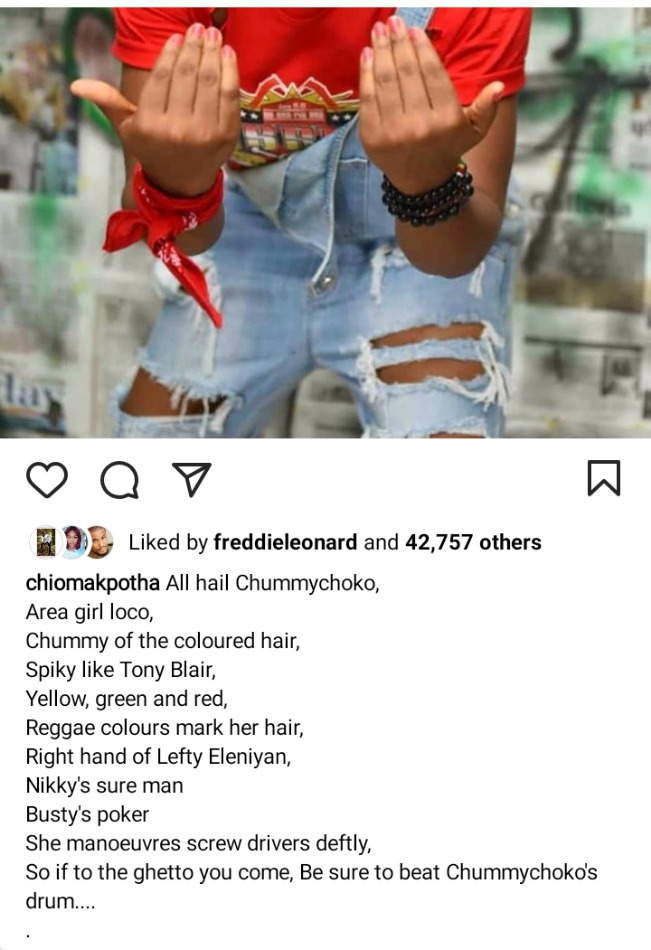The image size is (651, 950).
Task: Like the post with the heart icon
Action: coord(47,479)
